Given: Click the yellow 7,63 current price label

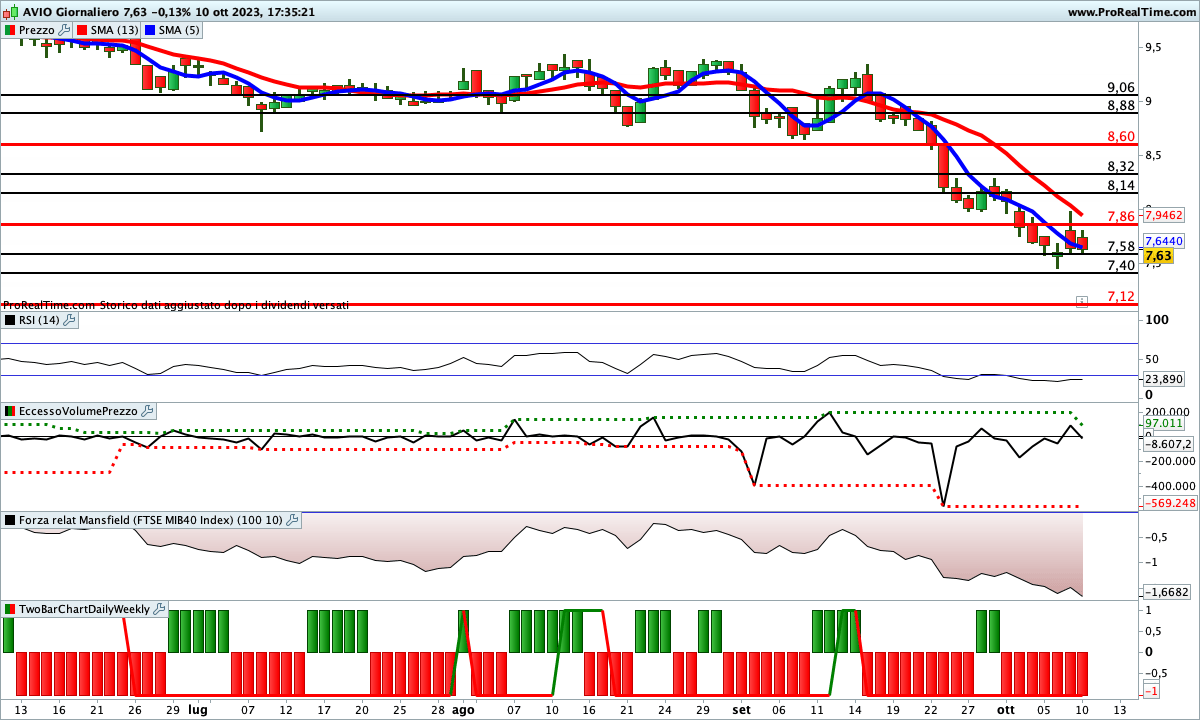Looking at the screenshot, I should [1158, 256].
